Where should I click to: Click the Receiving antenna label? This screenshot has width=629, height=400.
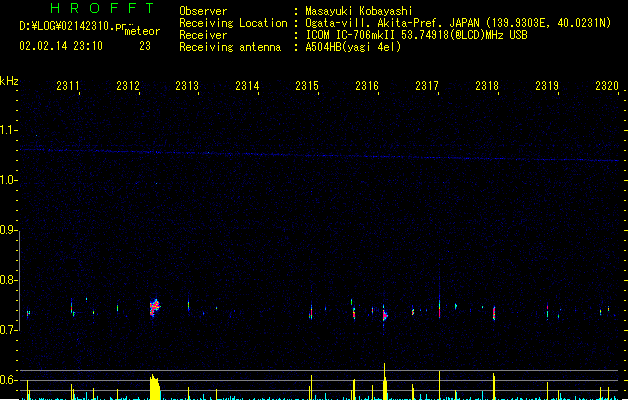[230, 47]
